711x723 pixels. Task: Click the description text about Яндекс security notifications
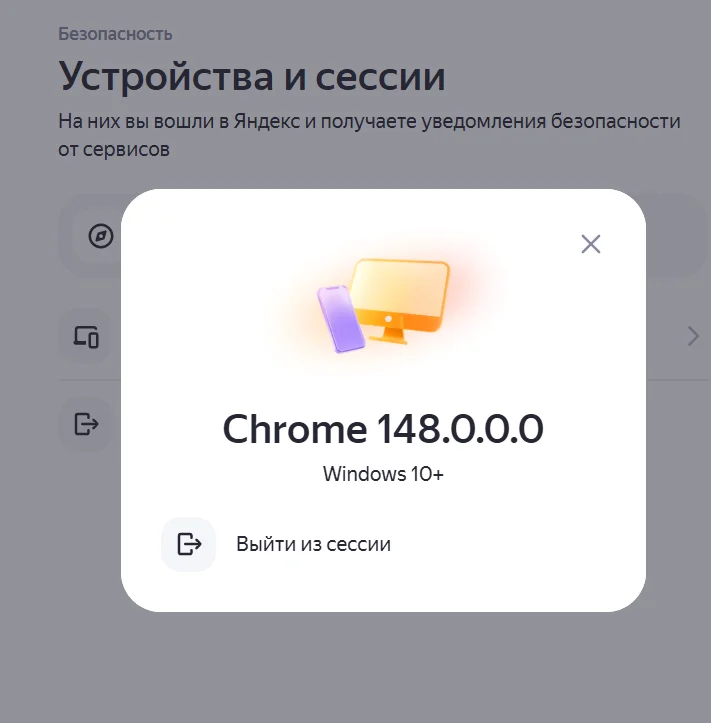click(x=369, y=135)
